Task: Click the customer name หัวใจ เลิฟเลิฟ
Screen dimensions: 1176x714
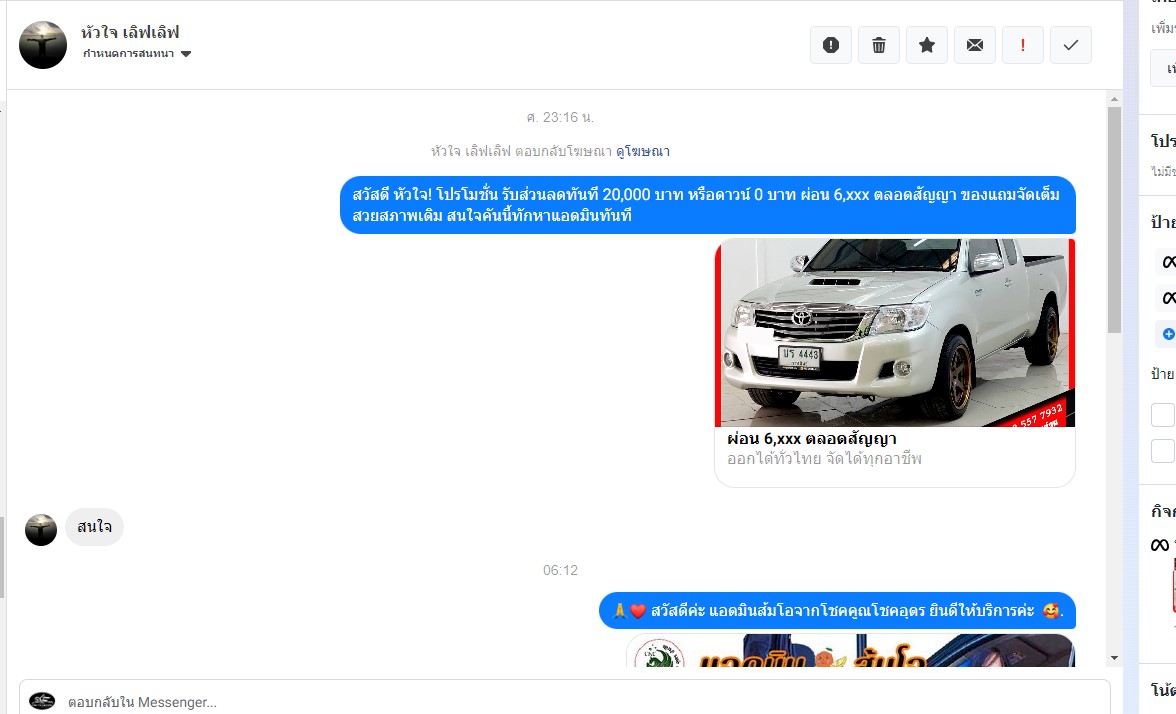Action: coord(130,33)
